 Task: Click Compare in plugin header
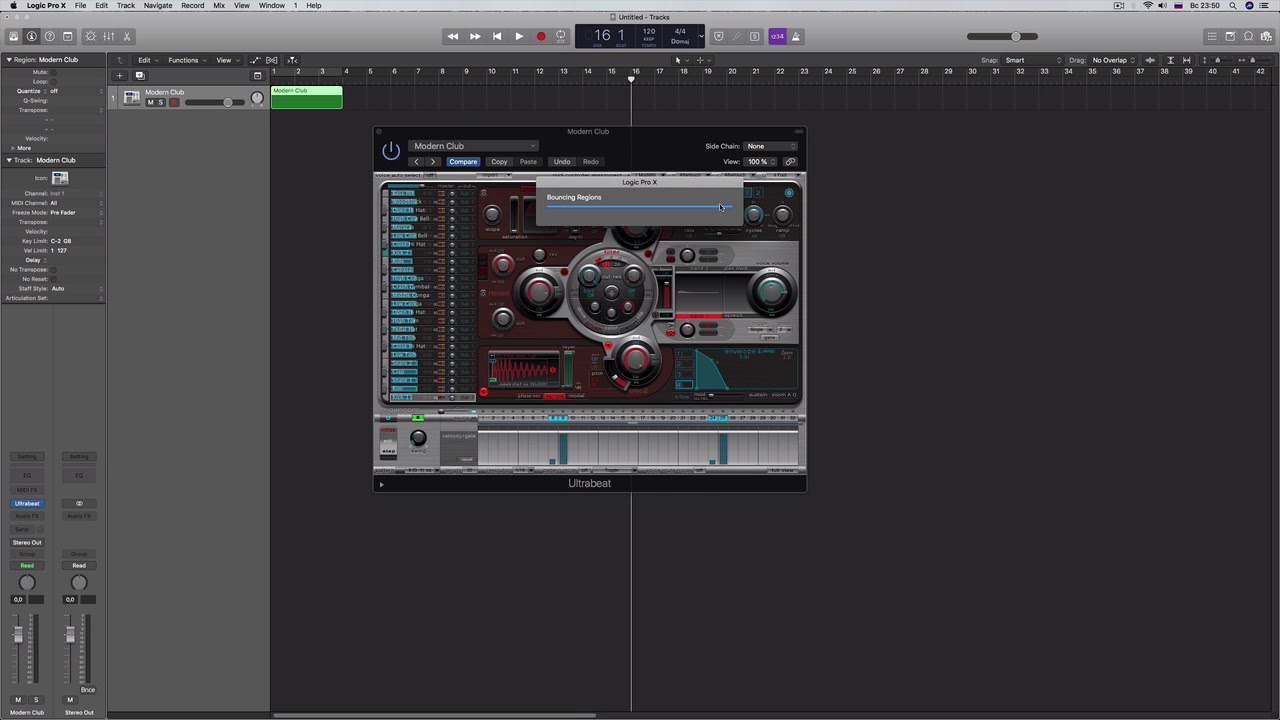click(463, 162)
